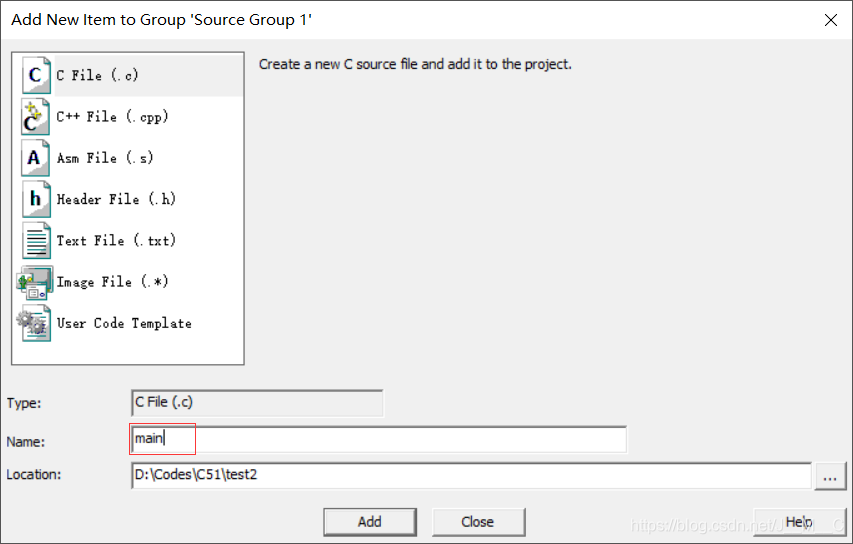Click the 'Header File (.h)' label

(x=116, y=199)
